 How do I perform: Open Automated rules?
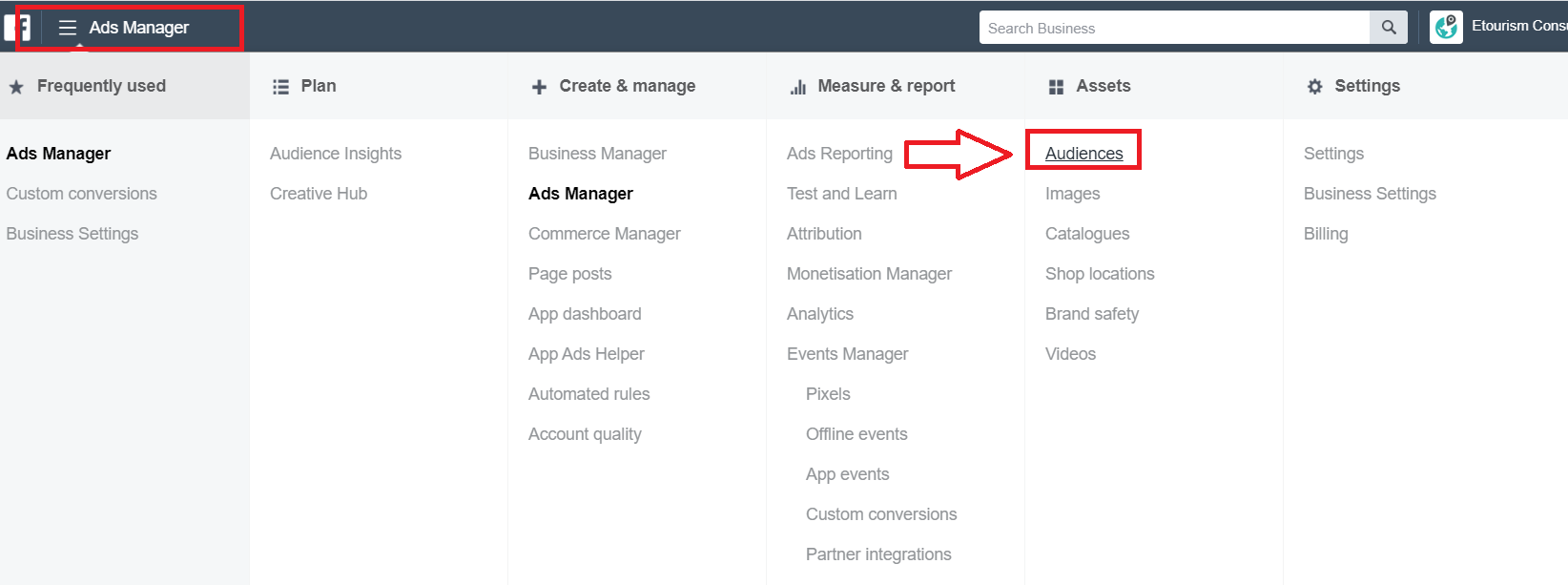[x=588, y=394]
